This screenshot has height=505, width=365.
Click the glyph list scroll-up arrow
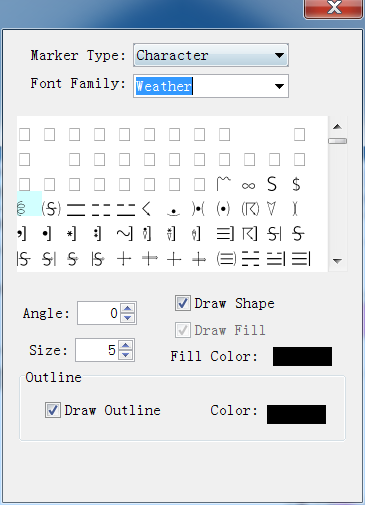[338, 127]
